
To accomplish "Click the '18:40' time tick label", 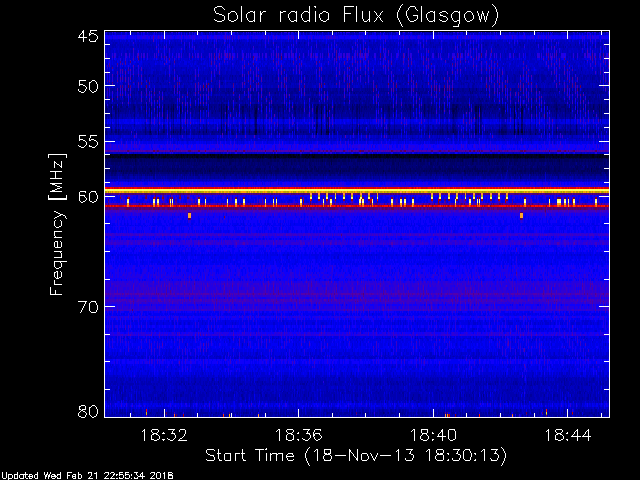I will coord(433,436).
